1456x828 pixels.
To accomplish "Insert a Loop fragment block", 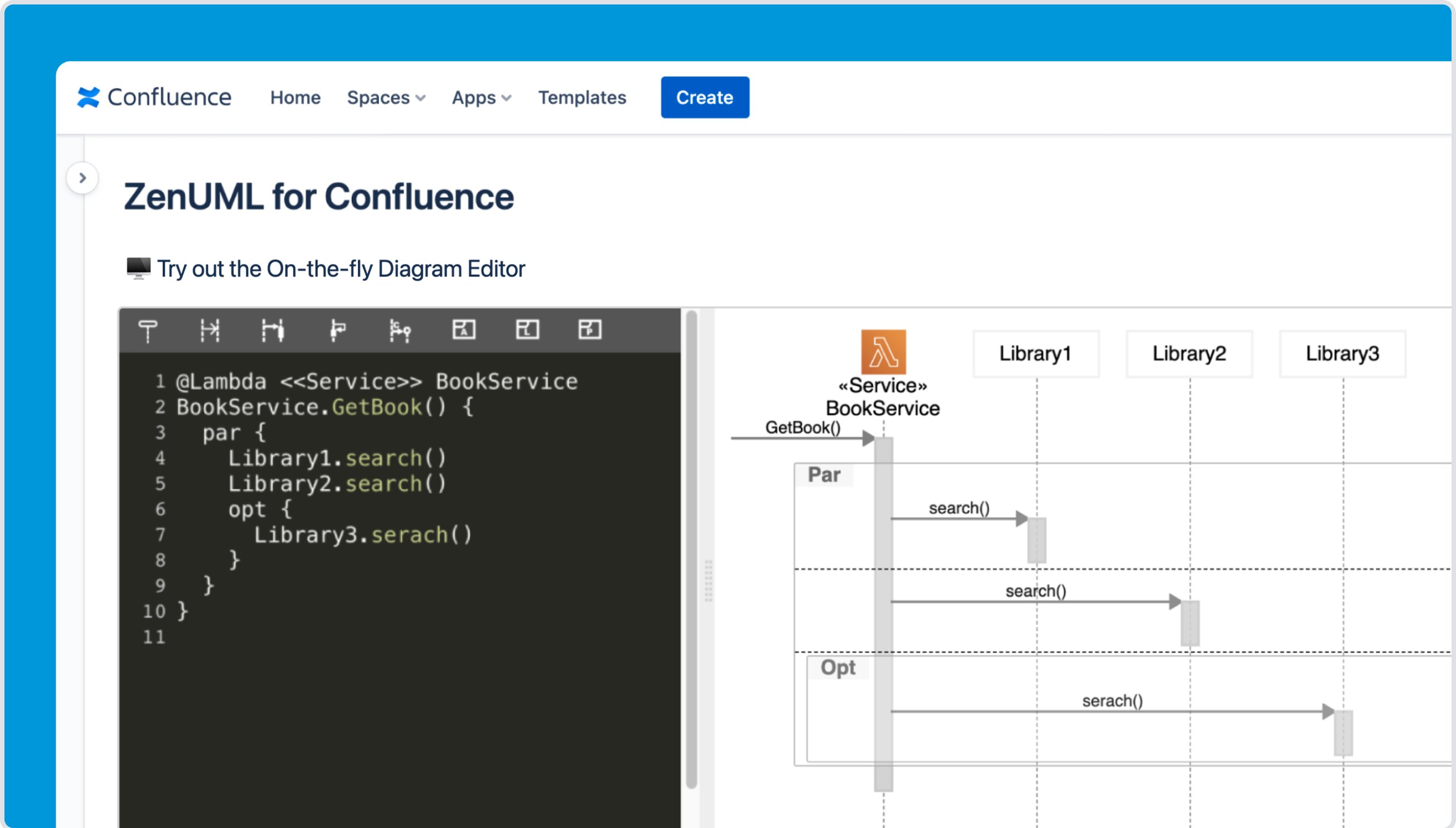I will tap(527, 329).
